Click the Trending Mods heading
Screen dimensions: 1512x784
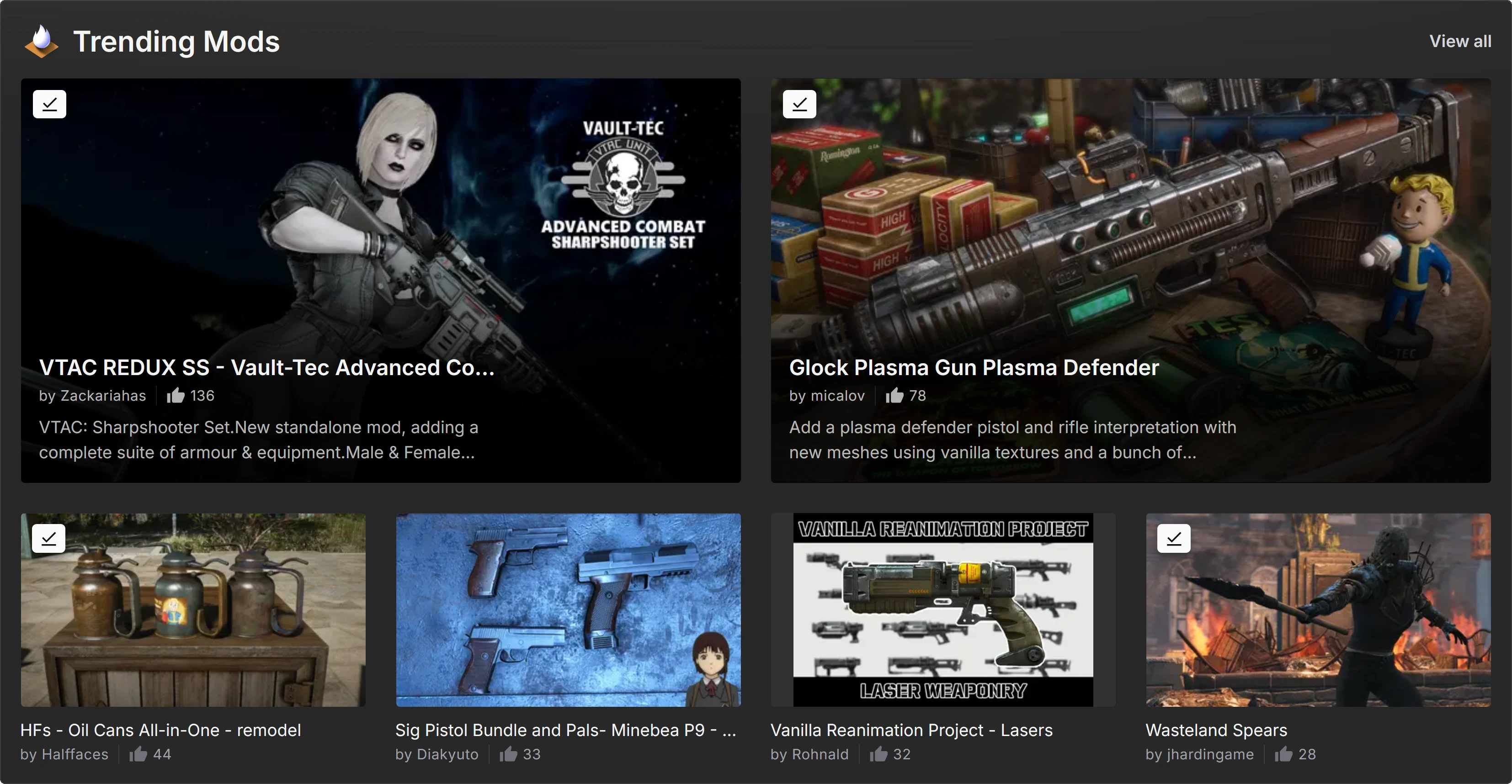pos(176,41)
